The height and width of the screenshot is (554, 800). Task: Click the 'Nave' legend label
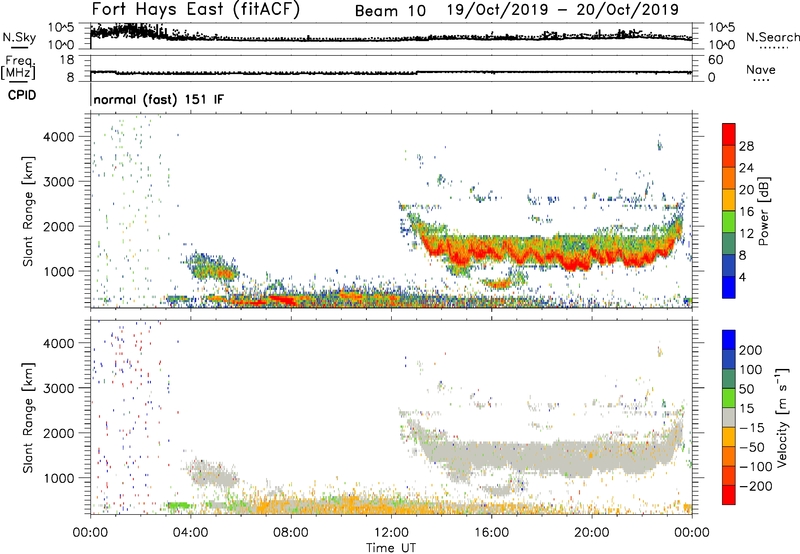click(x=761, y=69)
